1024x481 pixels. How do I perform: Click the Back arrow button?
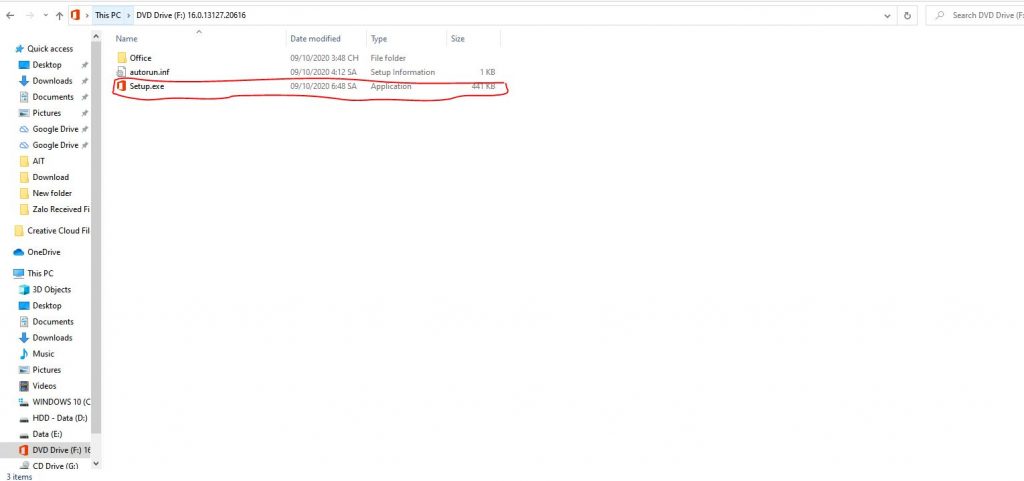point(9,16)
